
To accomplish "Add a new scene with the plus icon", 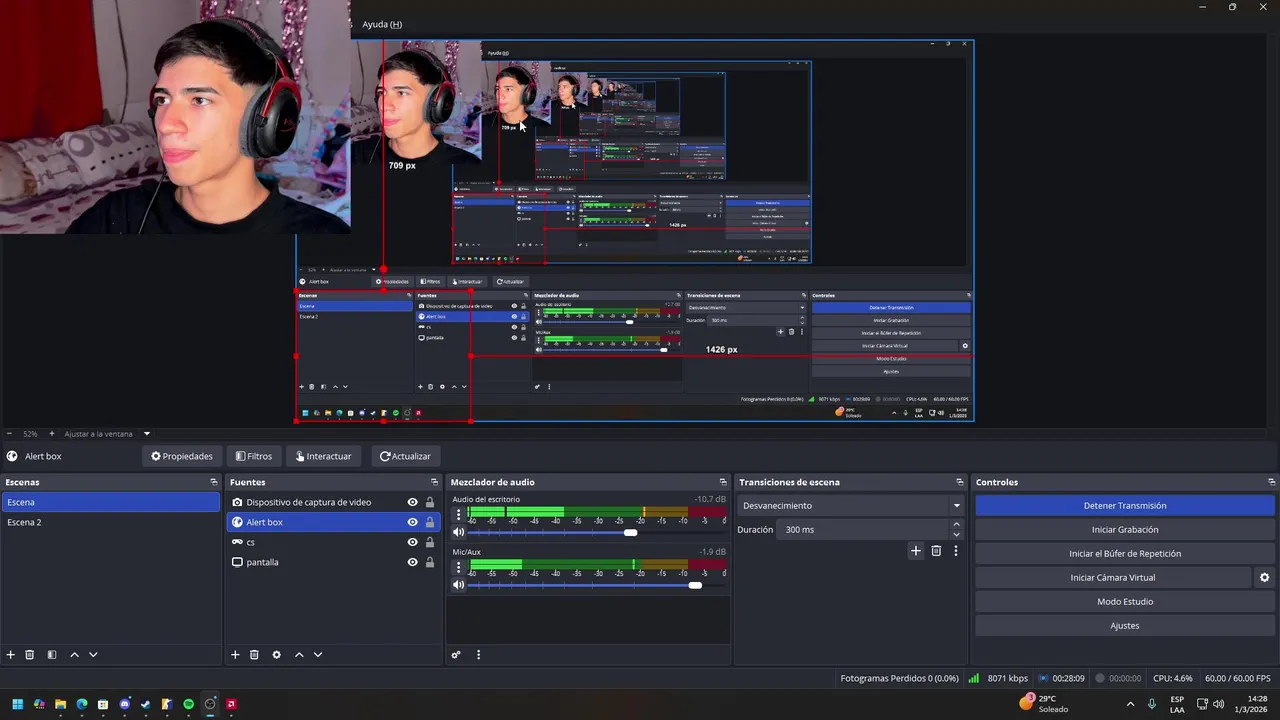I will 11,655.
